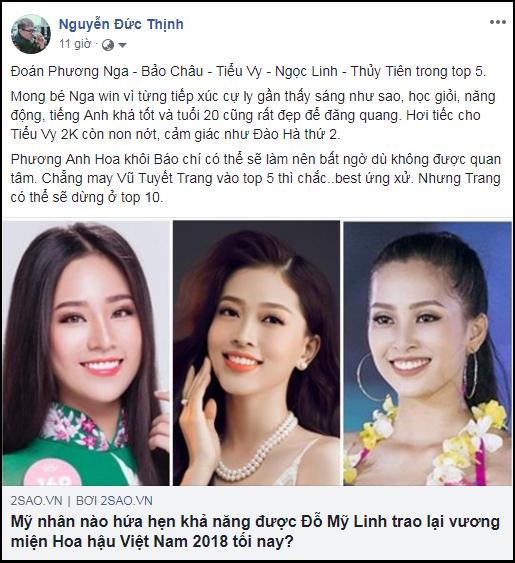The image size is (515, 563).
Task: Open the 11 giờ timestamp link
Action: coord(75,44)
